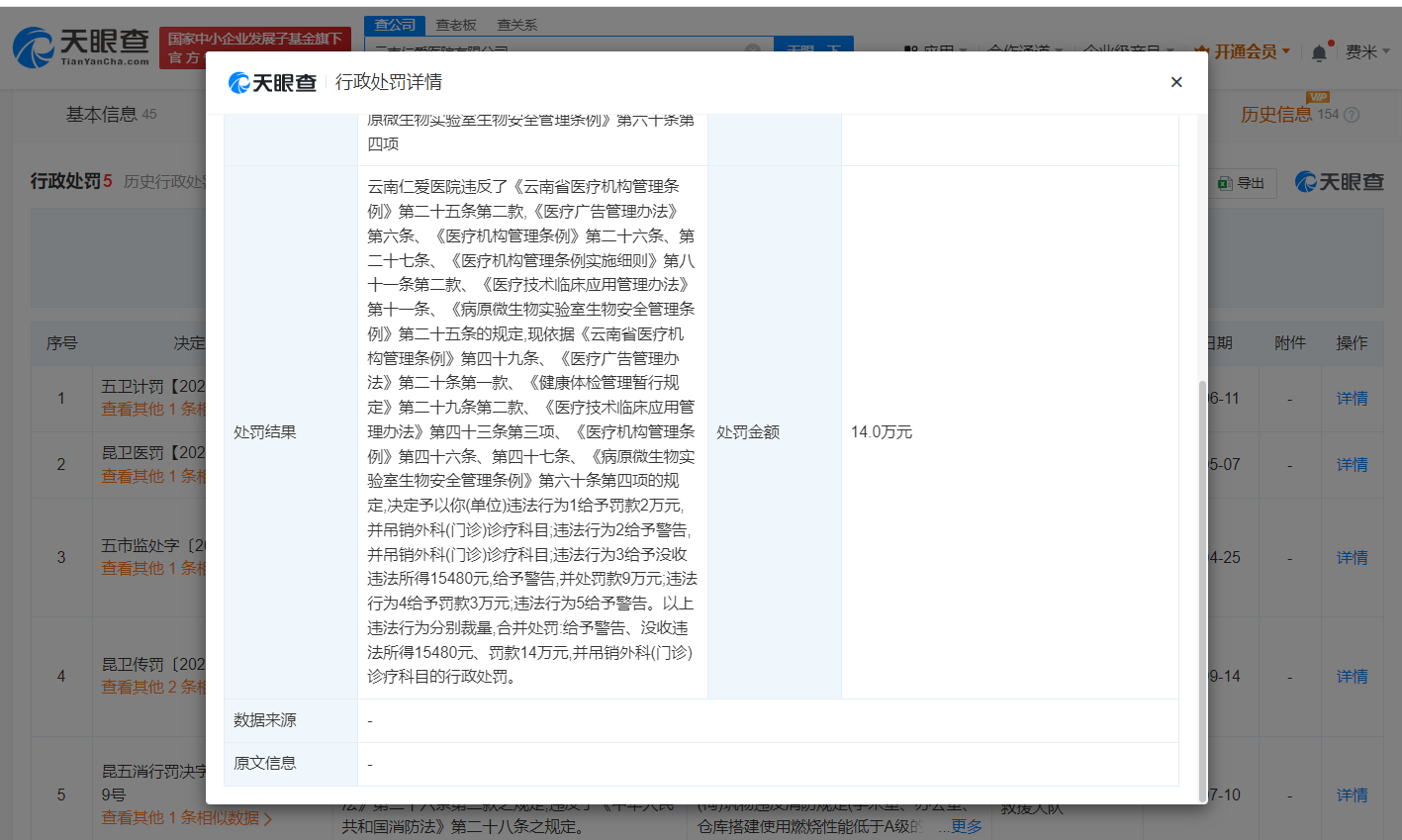1402x840 pixels.
Task: Click the 天眼查 logo in the dialog header
Action: (x=272, y=83)
